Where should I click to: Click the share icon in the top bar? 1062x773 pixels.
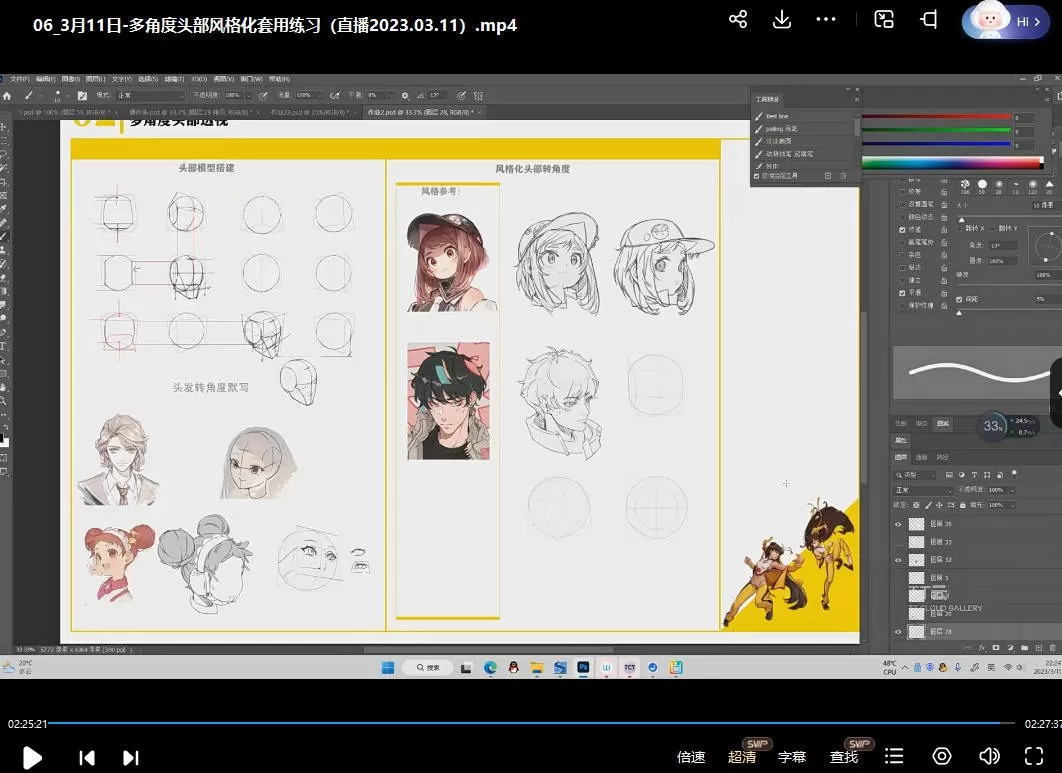pos(738,19)
